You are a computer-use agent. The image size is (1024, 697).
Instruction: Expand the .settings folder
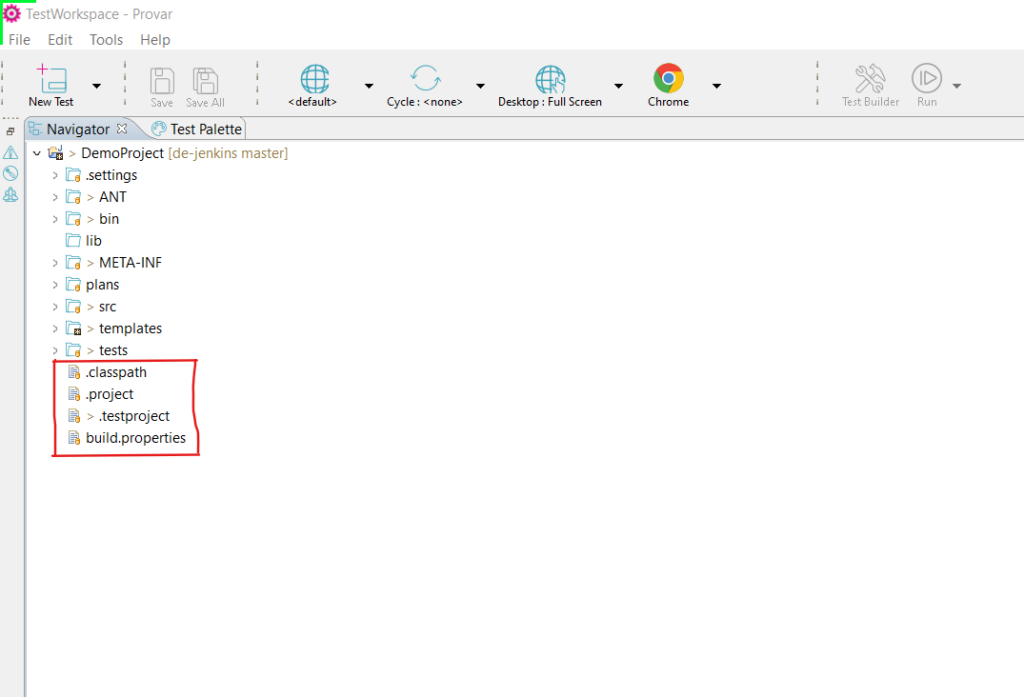(x=55, y=176)
